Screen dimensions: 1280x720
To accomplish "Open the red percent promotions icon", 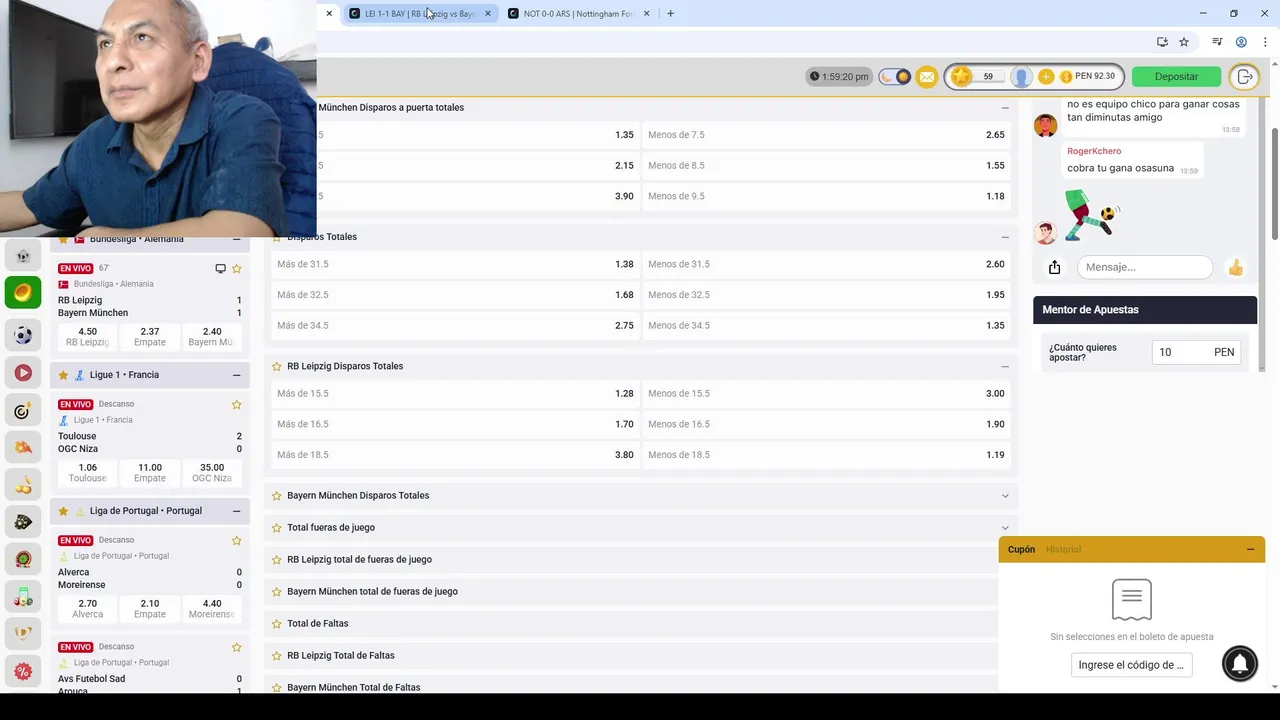I will coord(23,671).
